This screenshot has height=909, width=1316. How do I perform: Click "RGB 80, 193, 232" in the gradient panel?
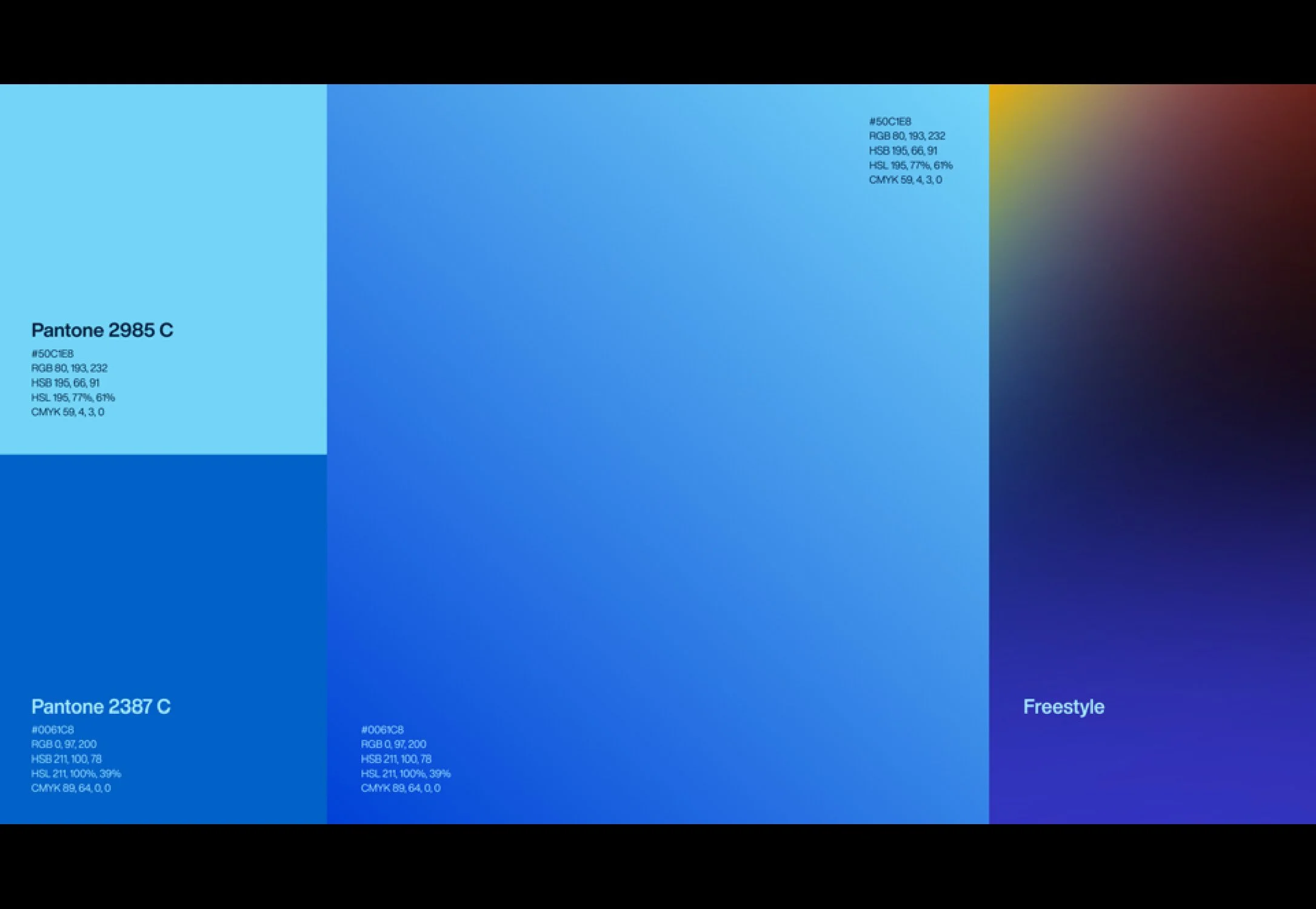[x=907, y=136]
